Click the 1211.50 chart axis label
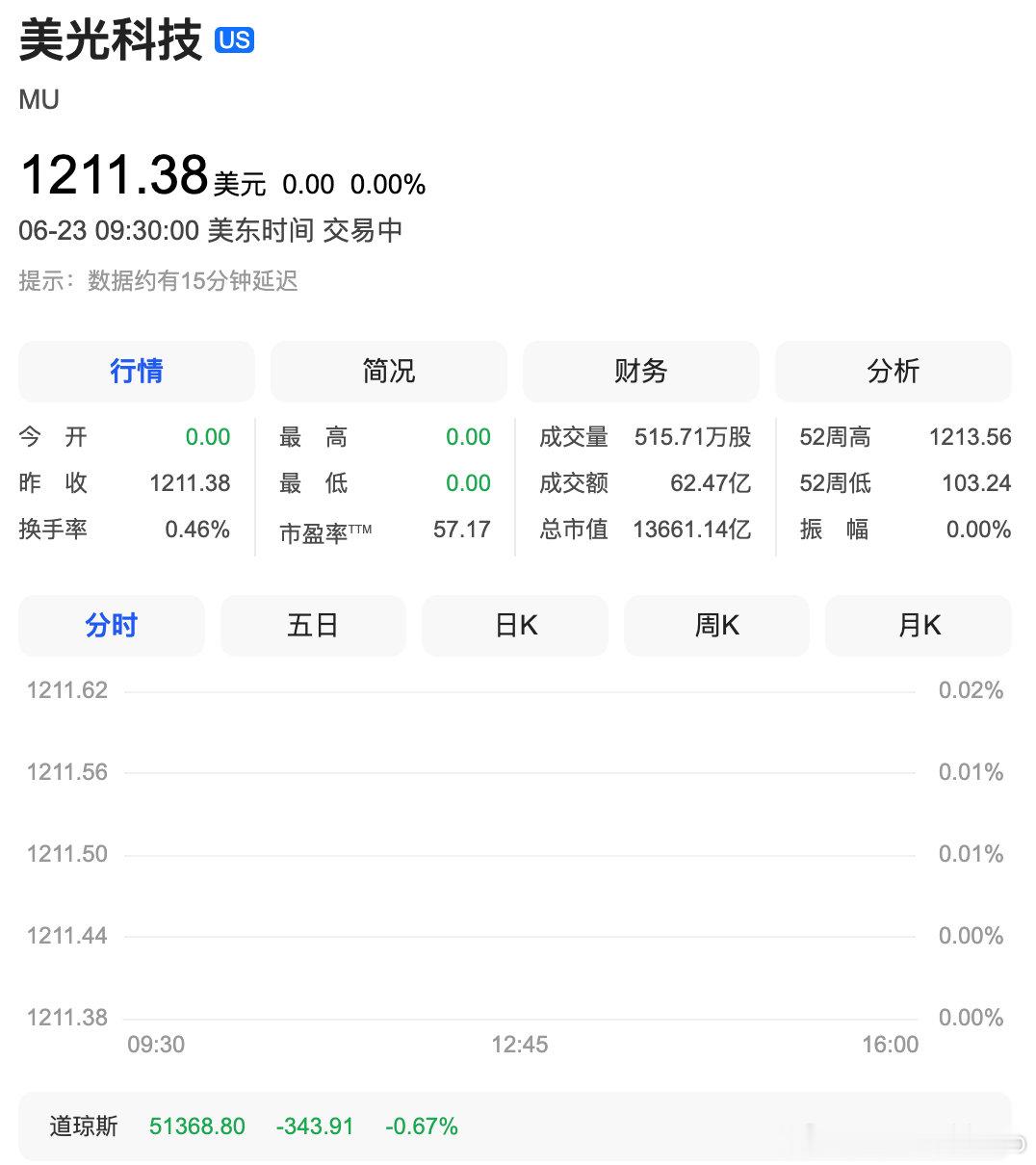 tap(67, 854)
